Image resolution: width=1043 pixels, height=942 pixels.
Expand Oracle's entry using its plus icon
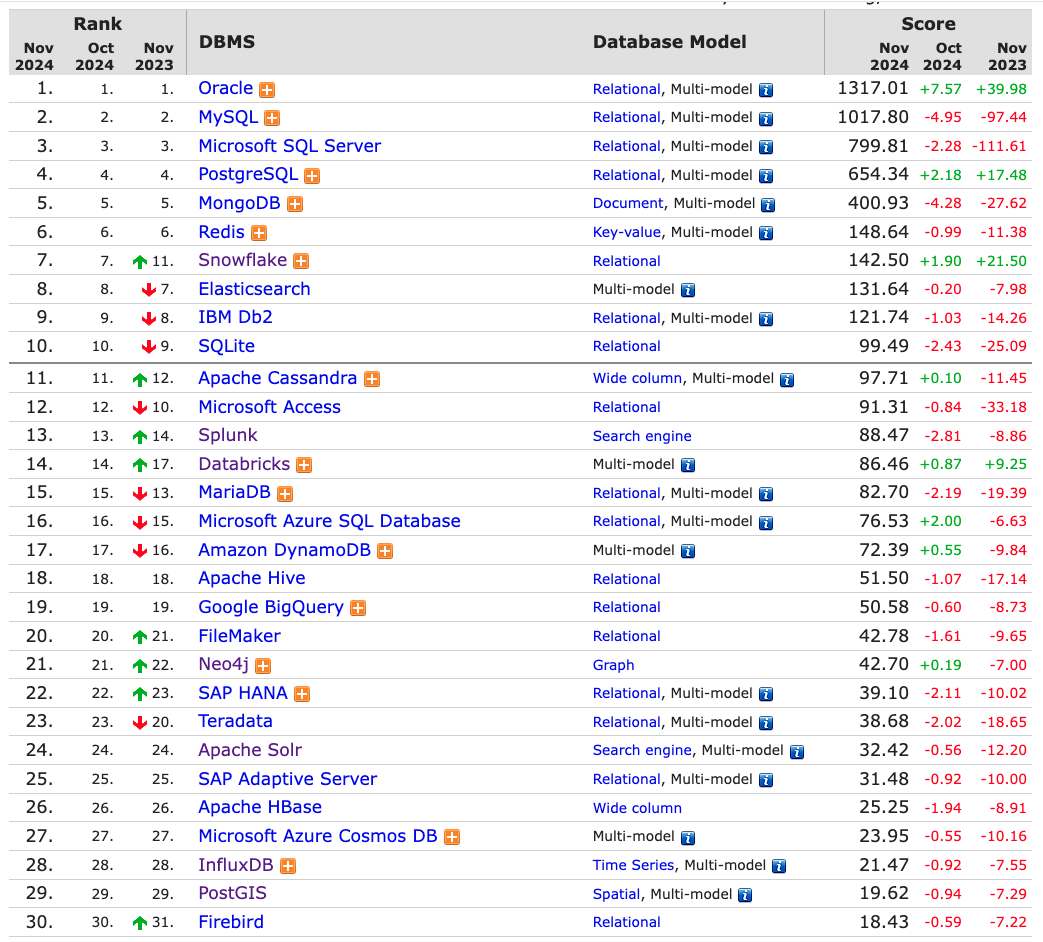click(266, 89)
